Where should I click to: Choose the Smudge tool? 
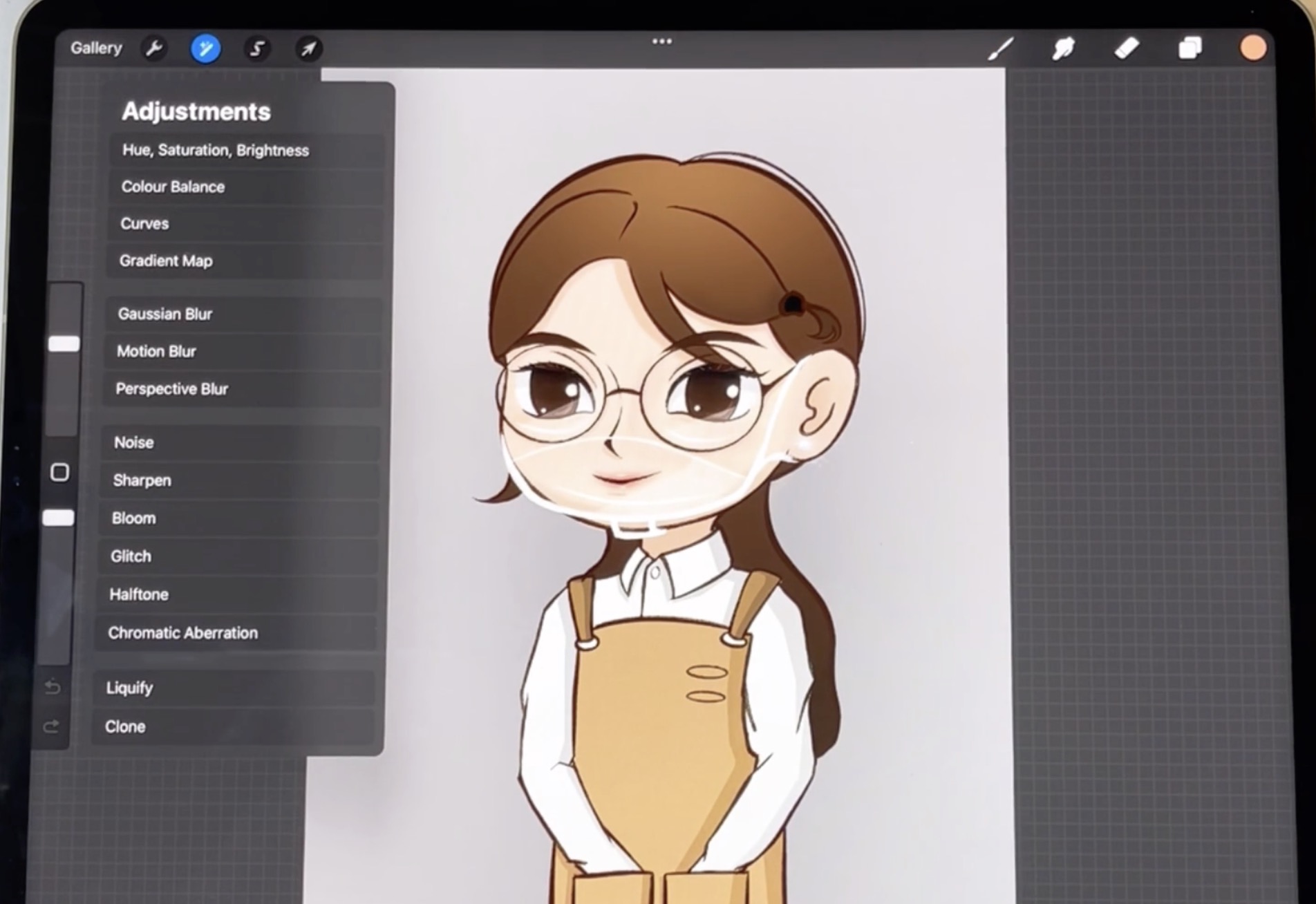pyautogui.click(x=1064, y=48)
